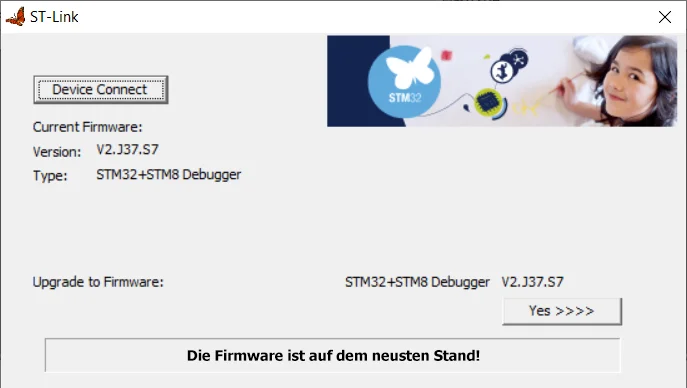Click the upgrade STM32+STM8 Debugger text near bottom
687x388 pixels.
417,282
